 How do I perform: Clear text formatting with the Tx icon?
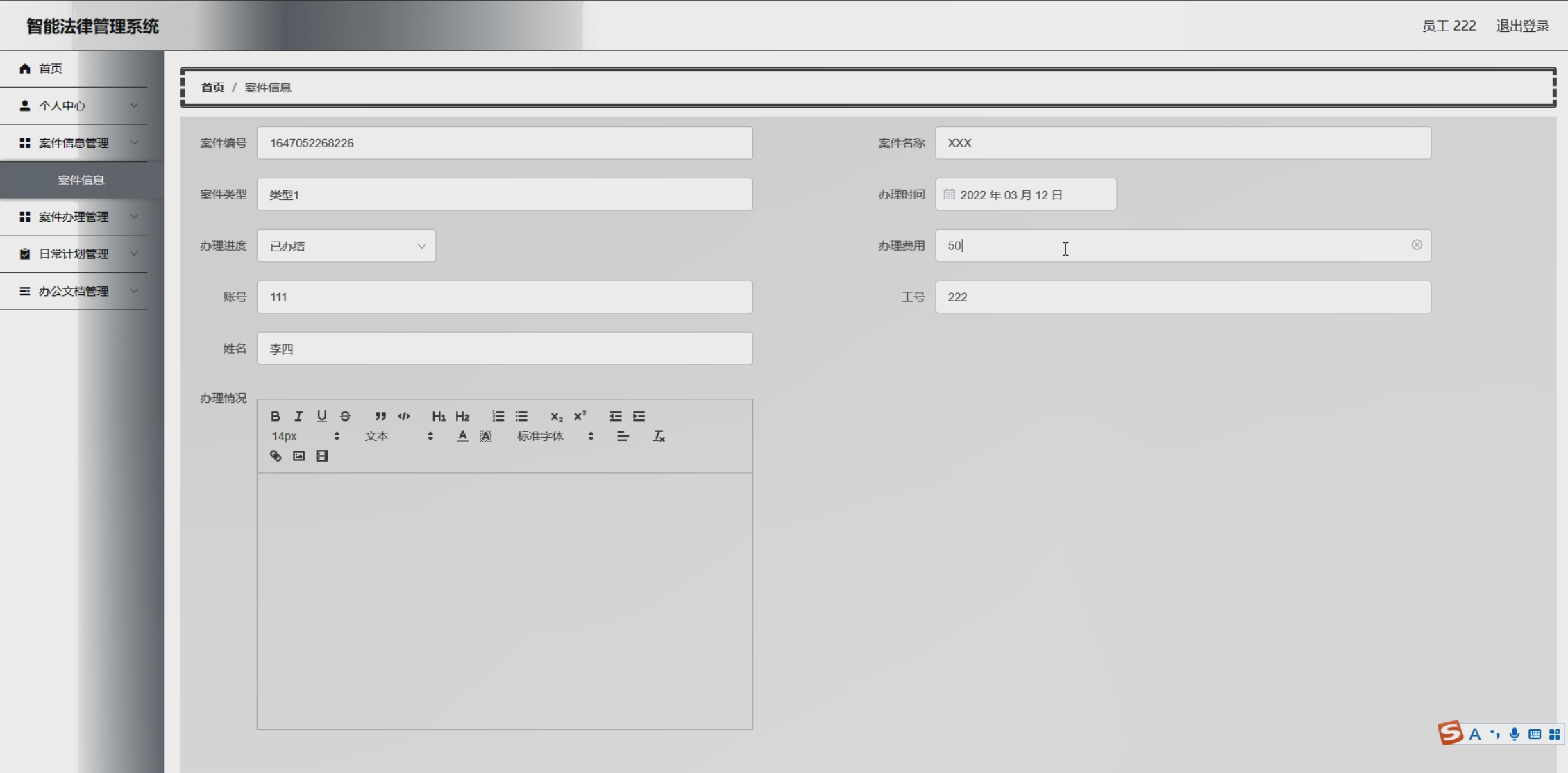click(x=659, y=436)
